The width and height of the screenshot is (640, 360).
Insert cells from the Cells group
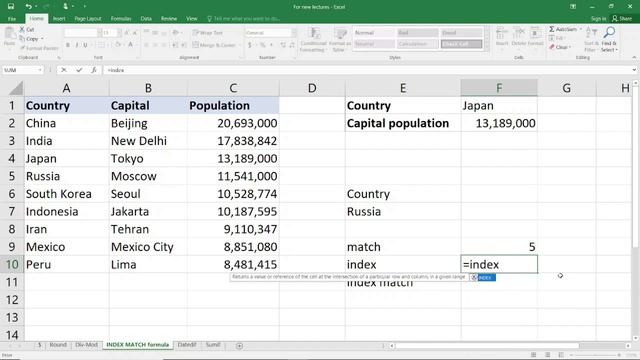point(502,37)
